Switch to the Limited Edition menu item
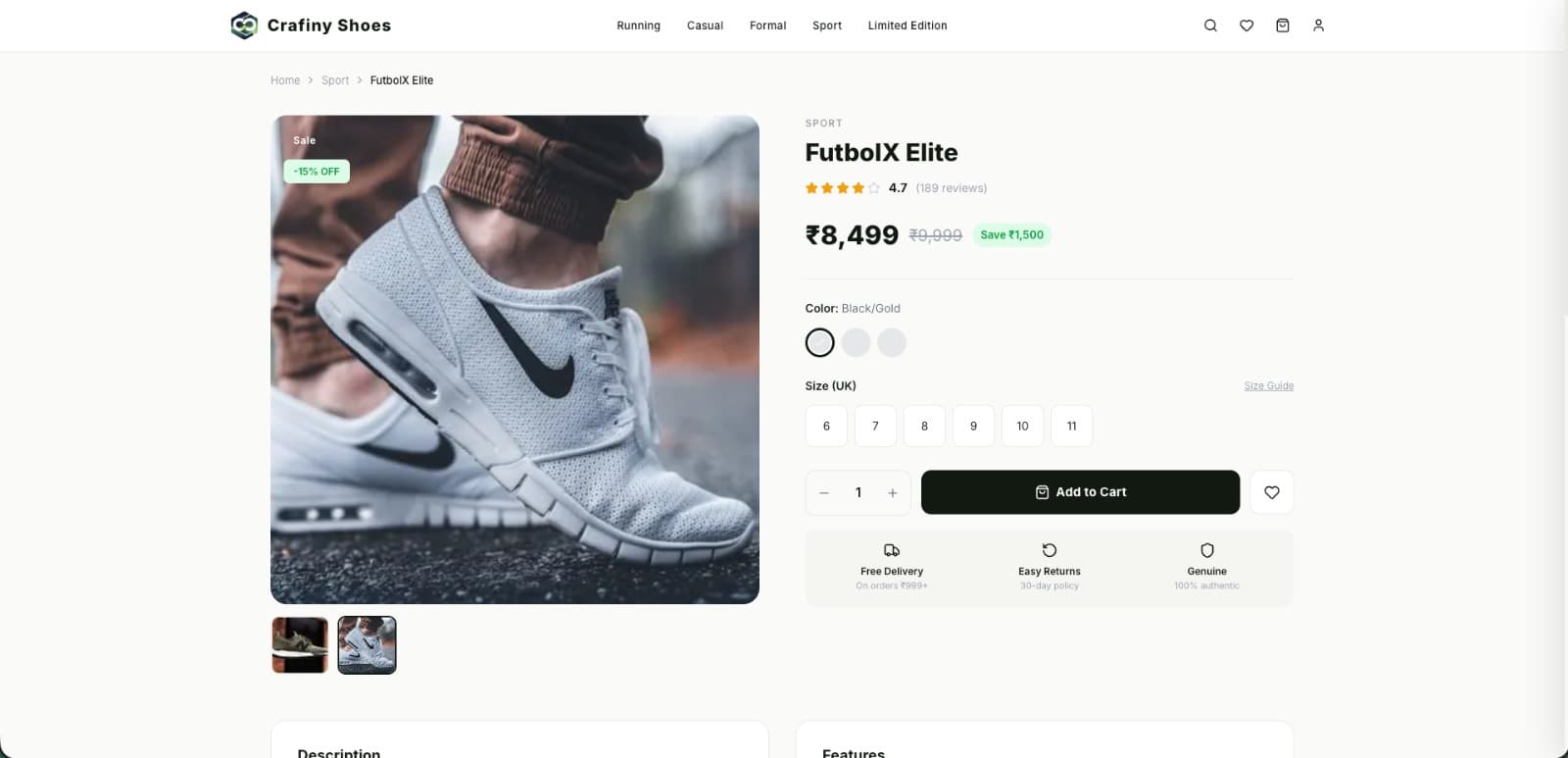Screen dimensions: 1568x758 point(906,25)
